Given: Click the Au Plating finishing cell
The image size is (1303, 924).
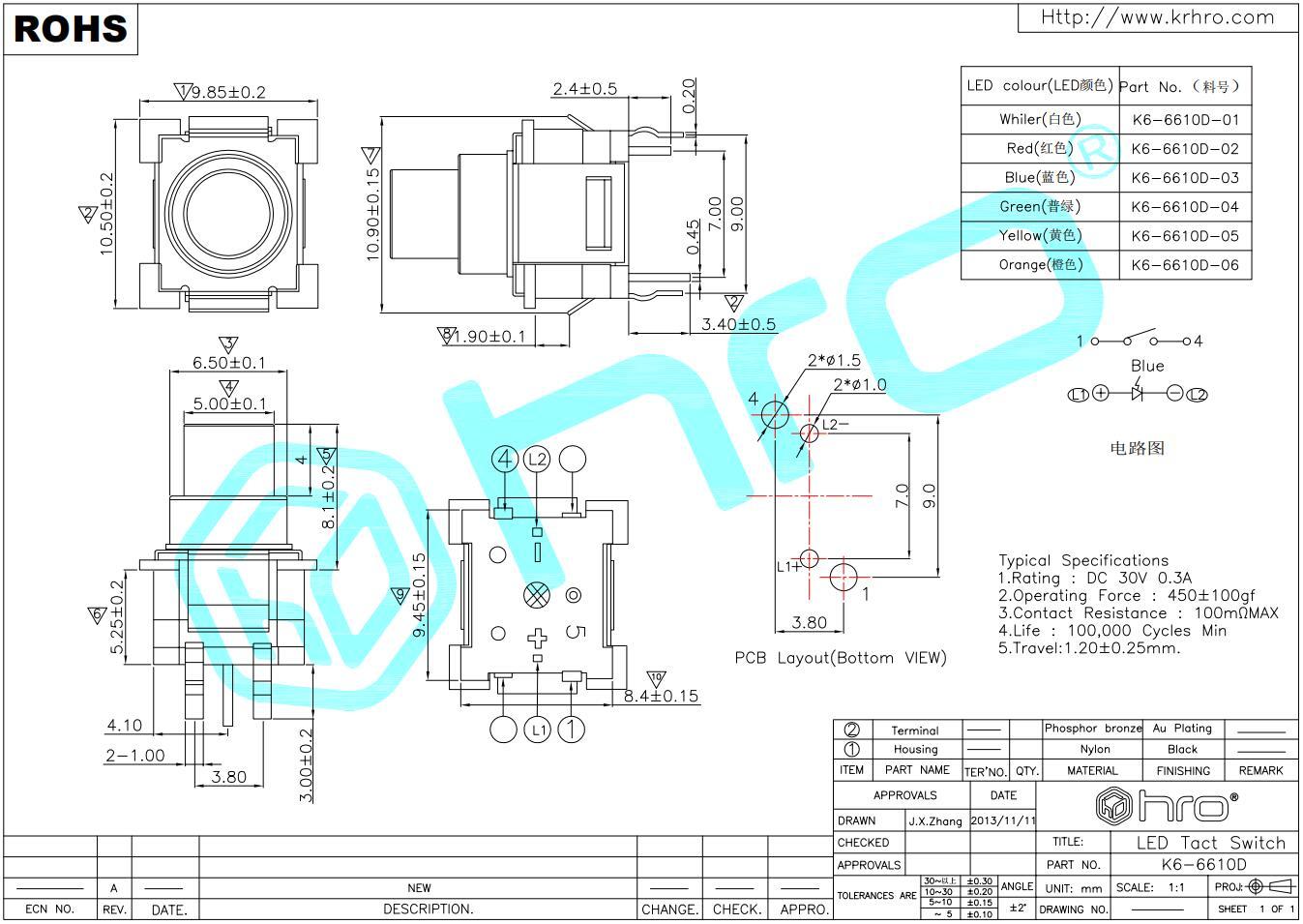Looking at the screenshot, I should (x=1182, y=728).
